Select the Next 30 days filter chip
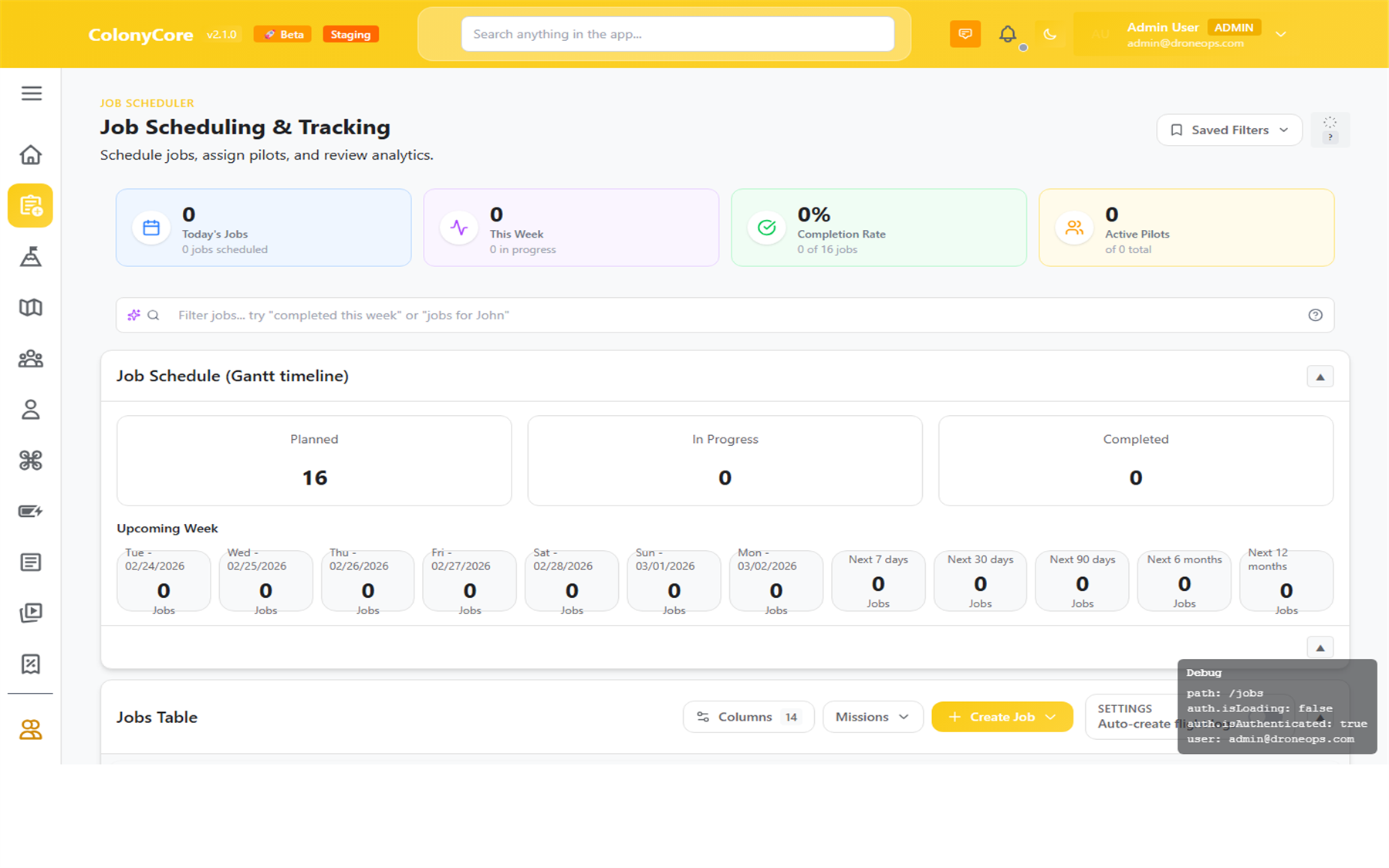Image resolution: width=1389 pixels, height=868 pixels. [x=979, y=580]
